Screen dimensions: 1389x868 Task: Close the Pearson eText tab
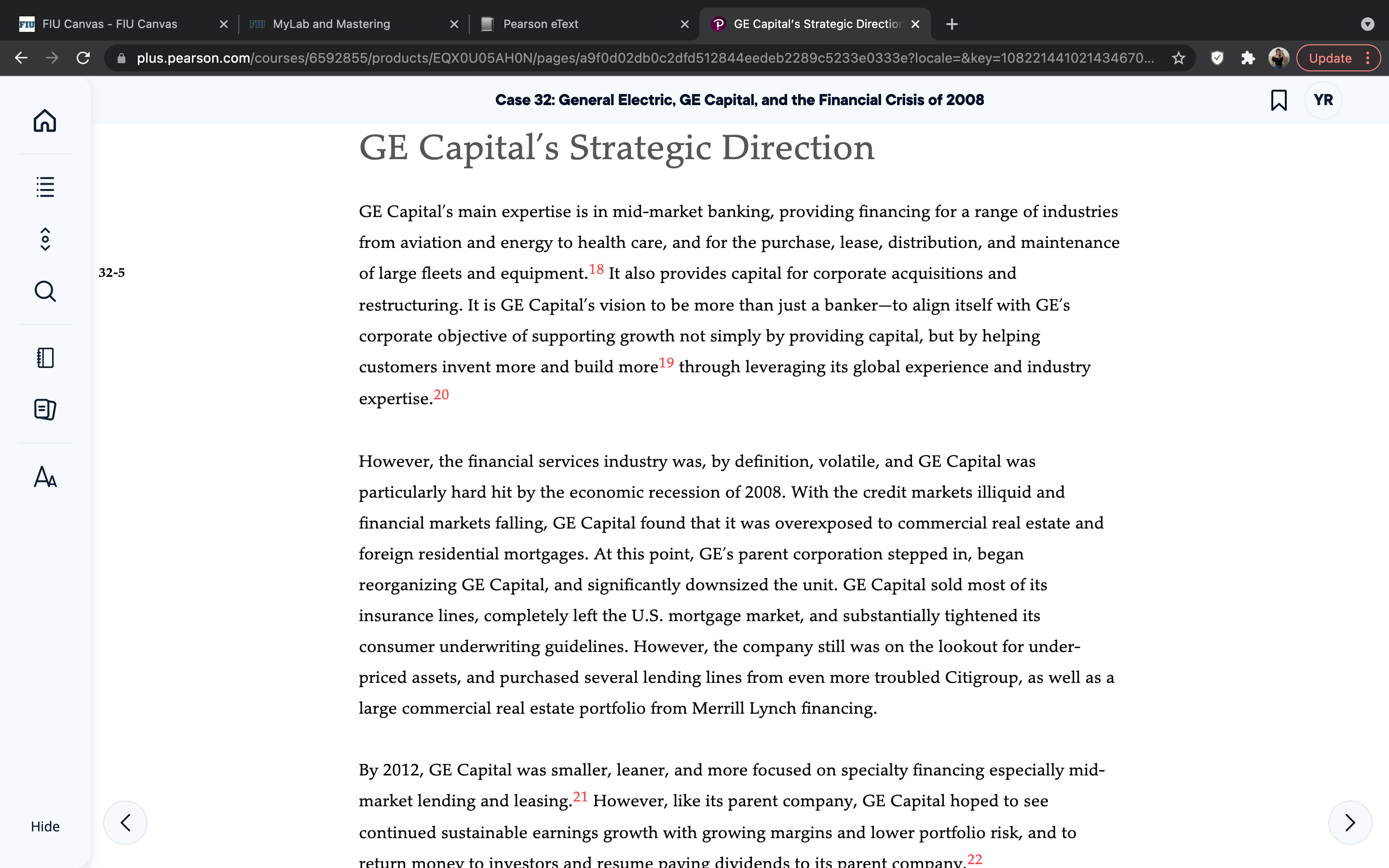pyautogui.click(x=685, y=24)
